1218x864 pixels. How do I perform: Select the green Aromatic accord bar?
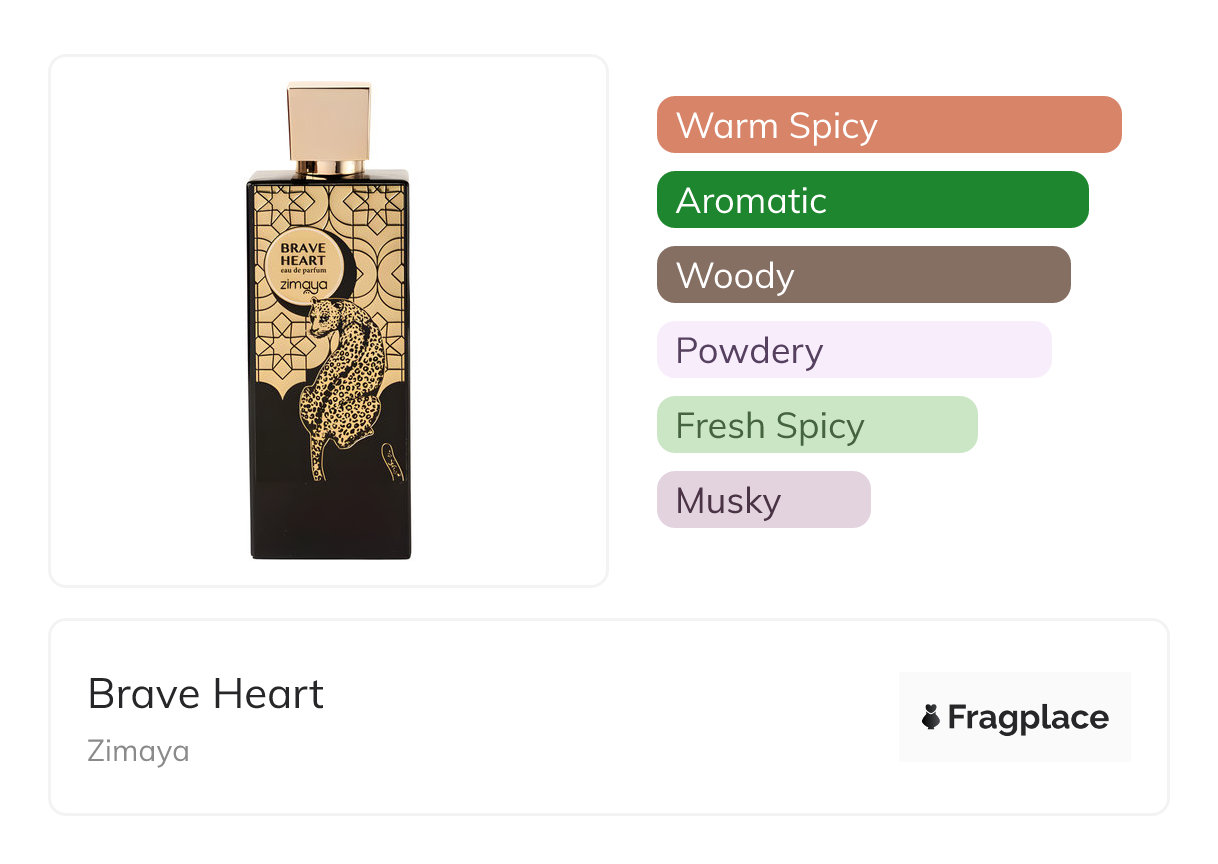[872, 200]
